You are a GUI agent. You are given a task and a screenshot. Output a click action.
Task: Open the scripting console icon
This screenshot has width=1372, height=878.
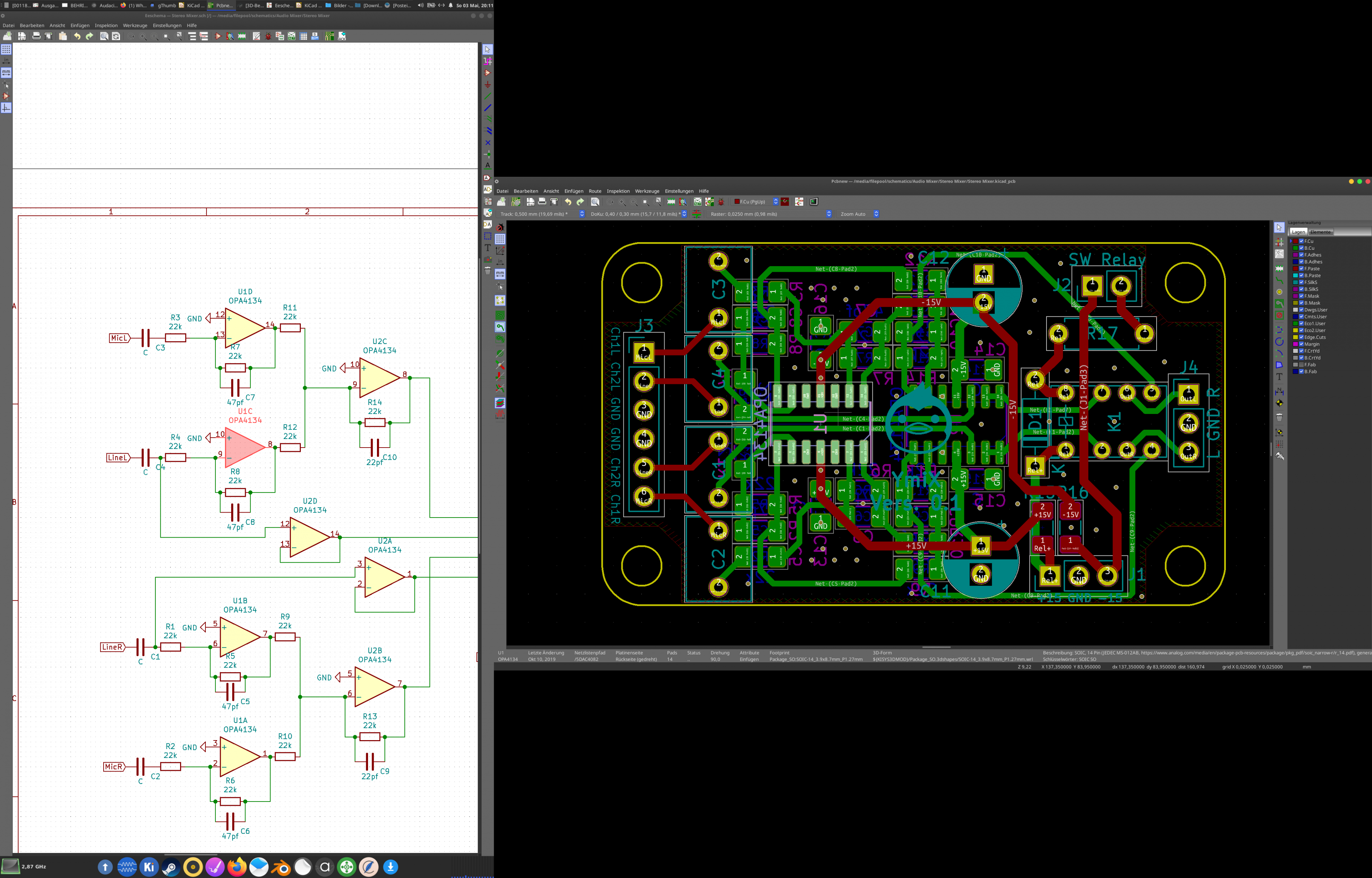(814, 202)
